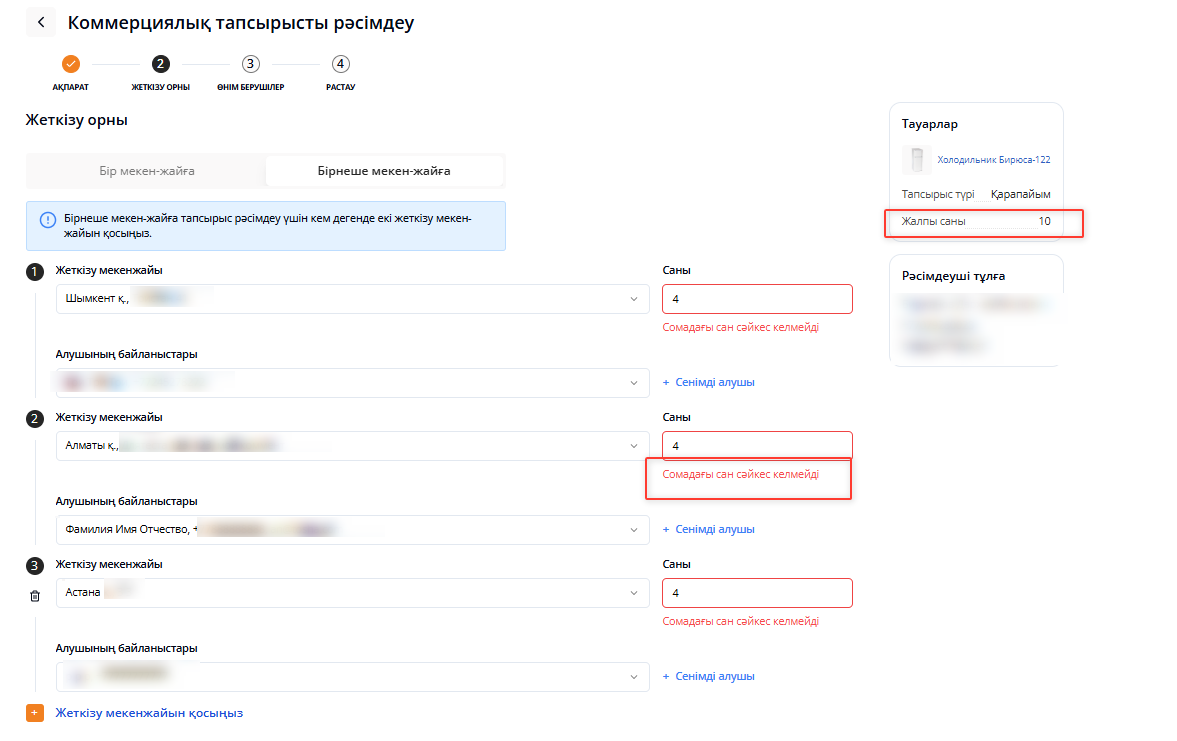Click the blue info icon in notice
Viewport: 1177px width, 741px height.
tap(47, 219)
